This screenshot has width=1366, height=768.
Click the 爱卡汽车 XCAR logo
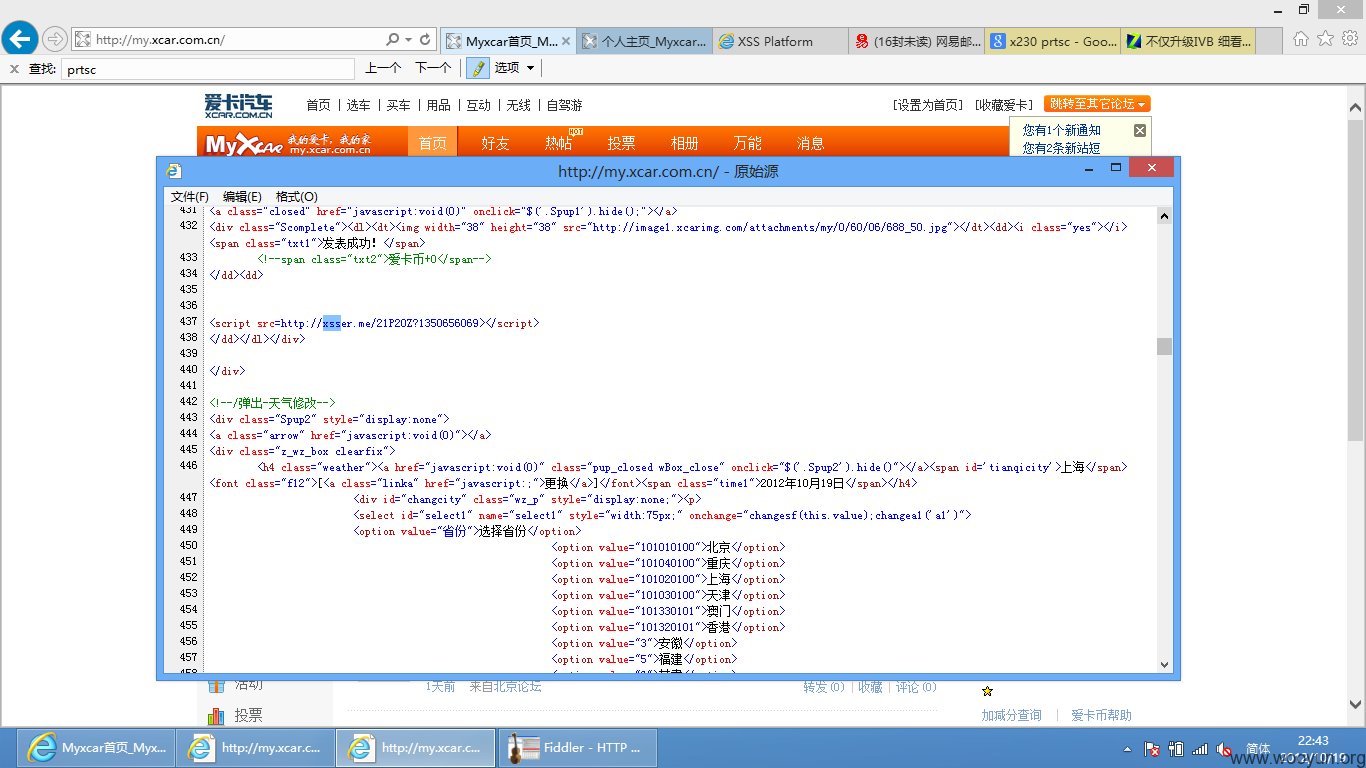239,106
